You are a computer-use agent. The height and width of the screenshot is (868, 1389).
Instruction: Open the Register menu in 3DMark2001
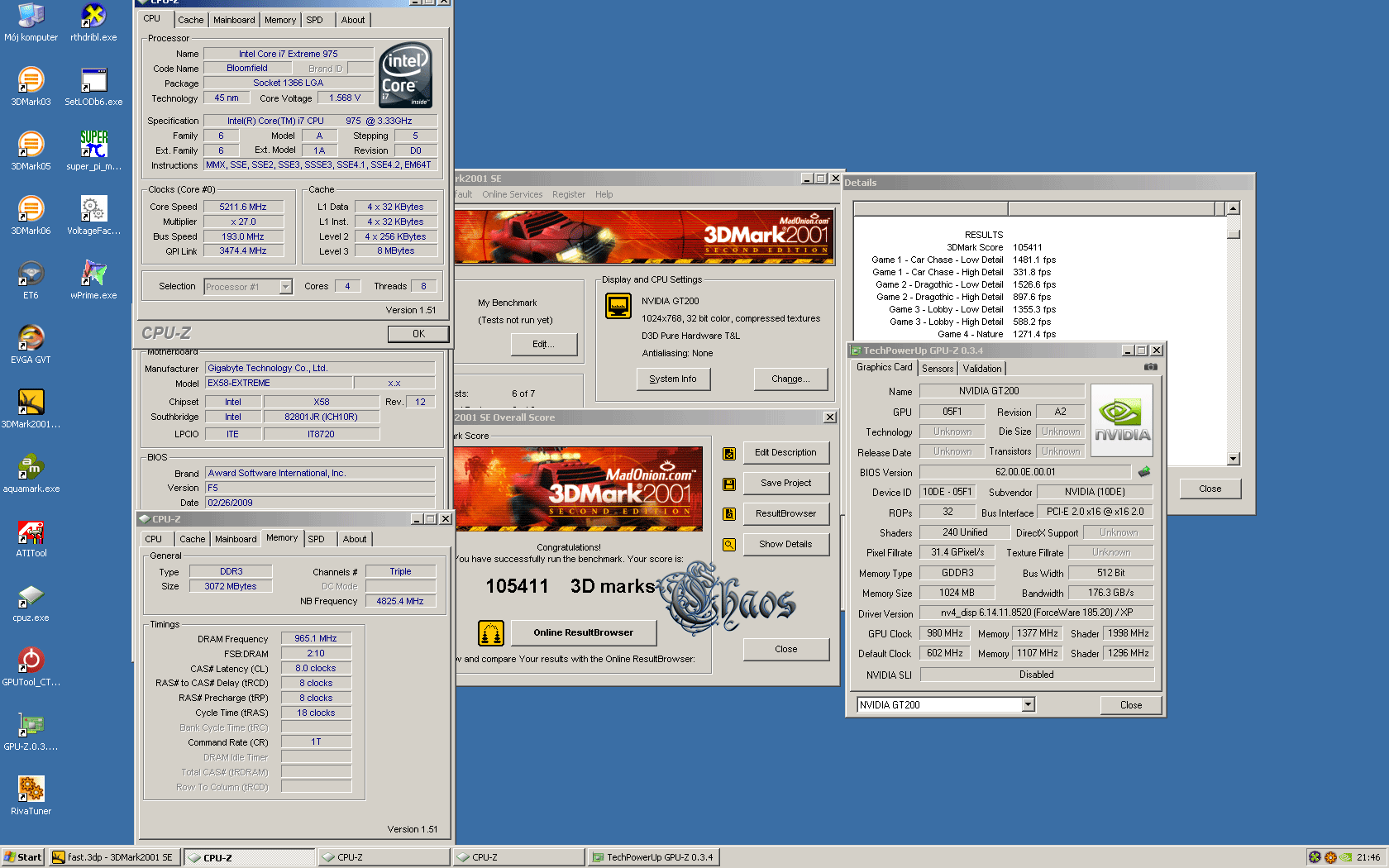click(x=568, y=194)
